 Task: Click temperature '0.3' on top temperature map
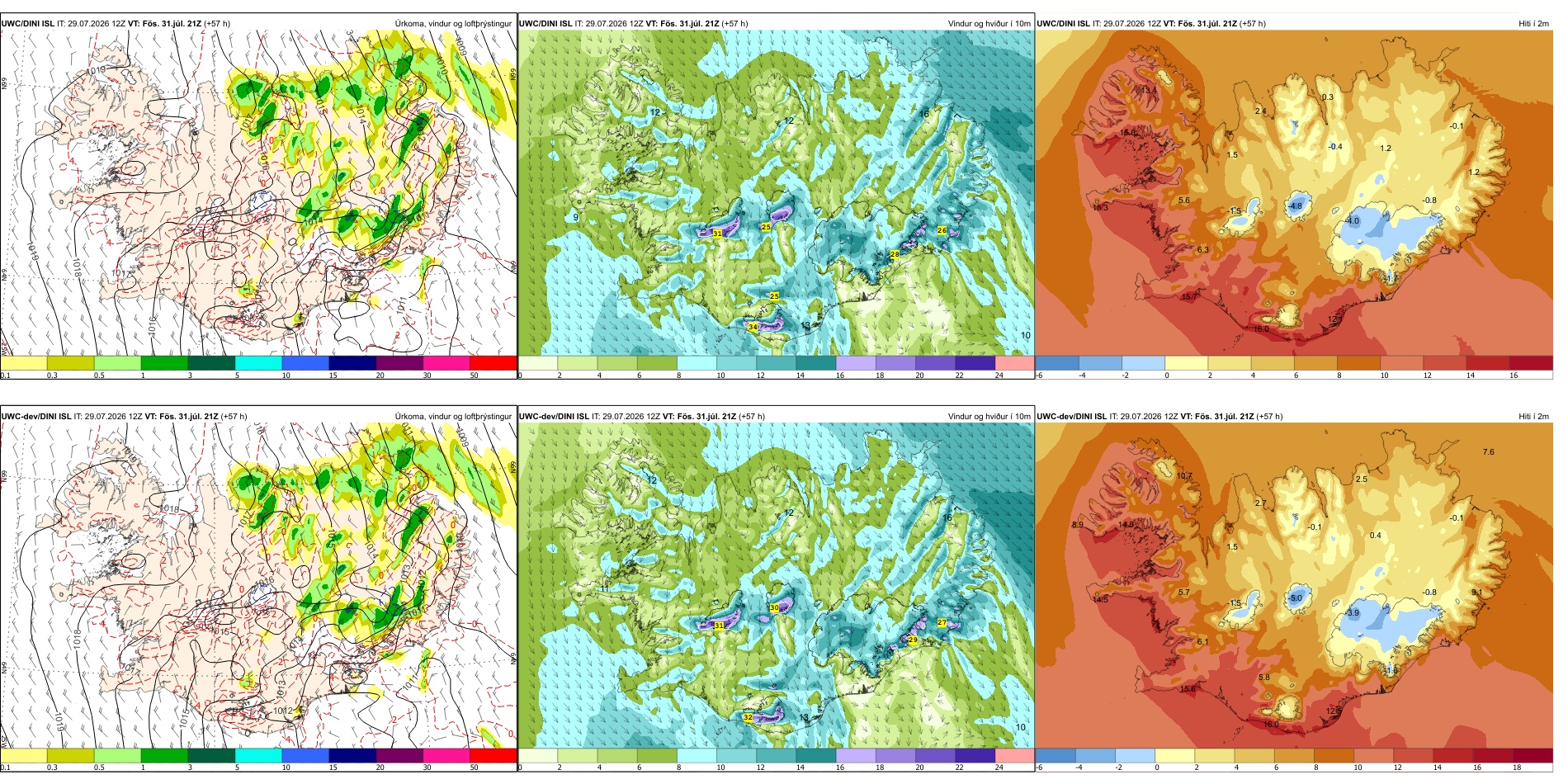coord(1327,97)
